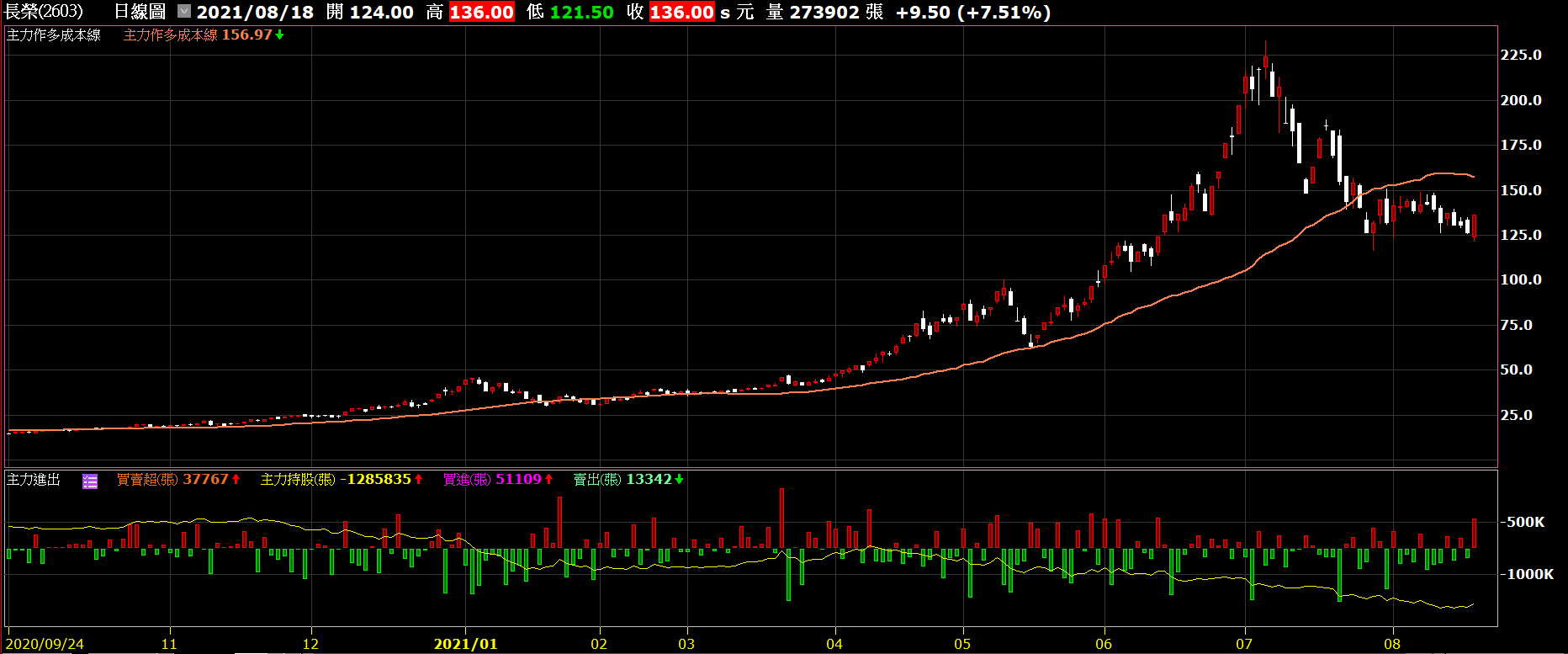Click the 買進(張) legend label
Viewport: 1568px width, 654px height.
click(467, 480)
